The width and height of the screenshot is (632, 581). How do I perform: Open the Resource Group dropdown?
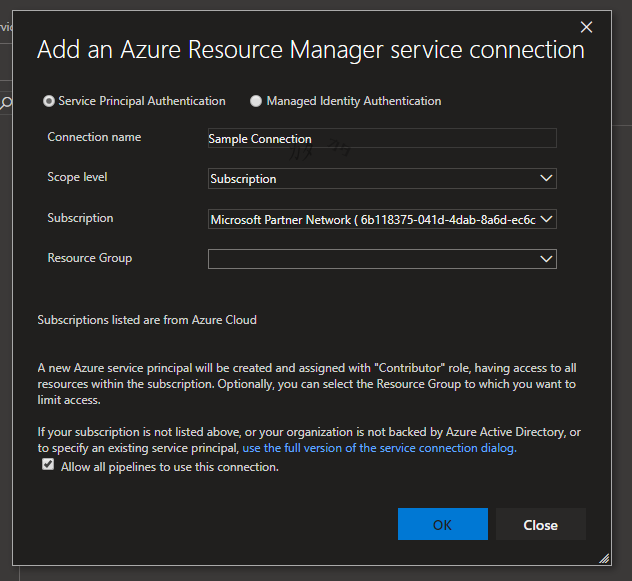pyautogui.click(x=381, y=259)
